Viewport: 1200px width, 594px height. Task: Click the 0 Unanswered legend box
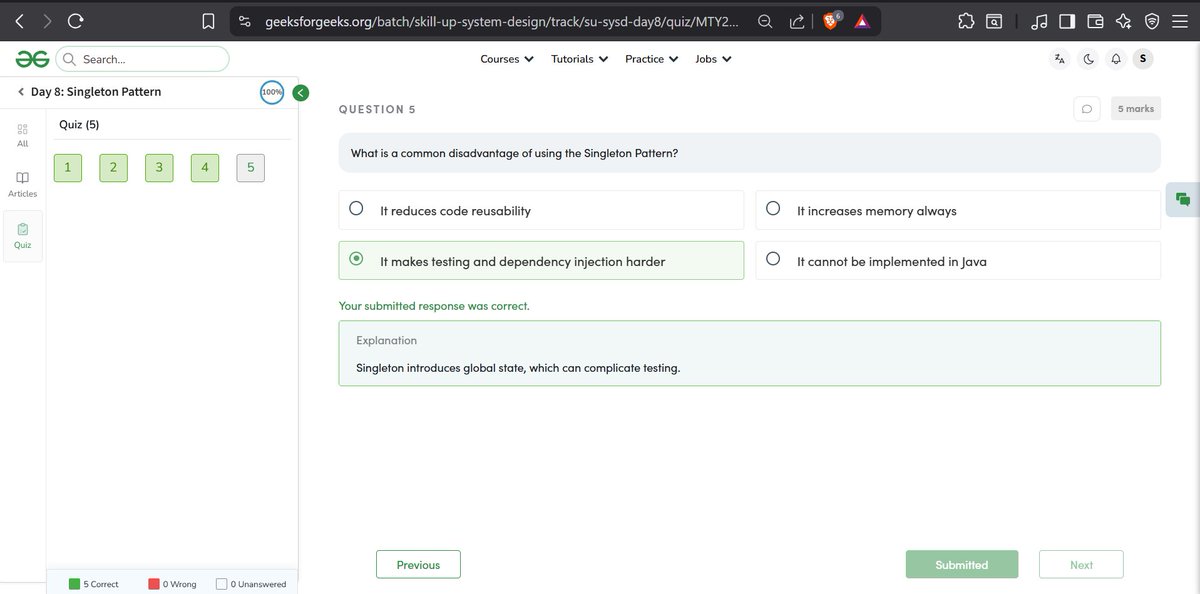222,584
